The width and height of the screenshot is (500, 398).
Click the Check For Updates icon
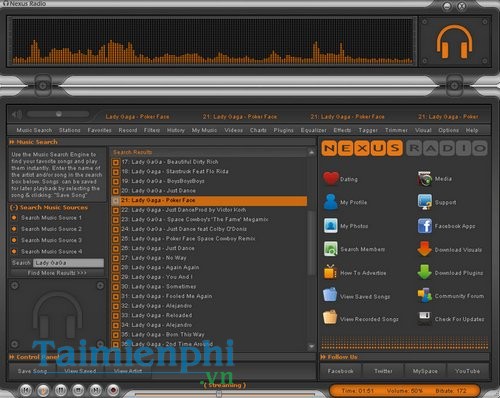(425, 319)
